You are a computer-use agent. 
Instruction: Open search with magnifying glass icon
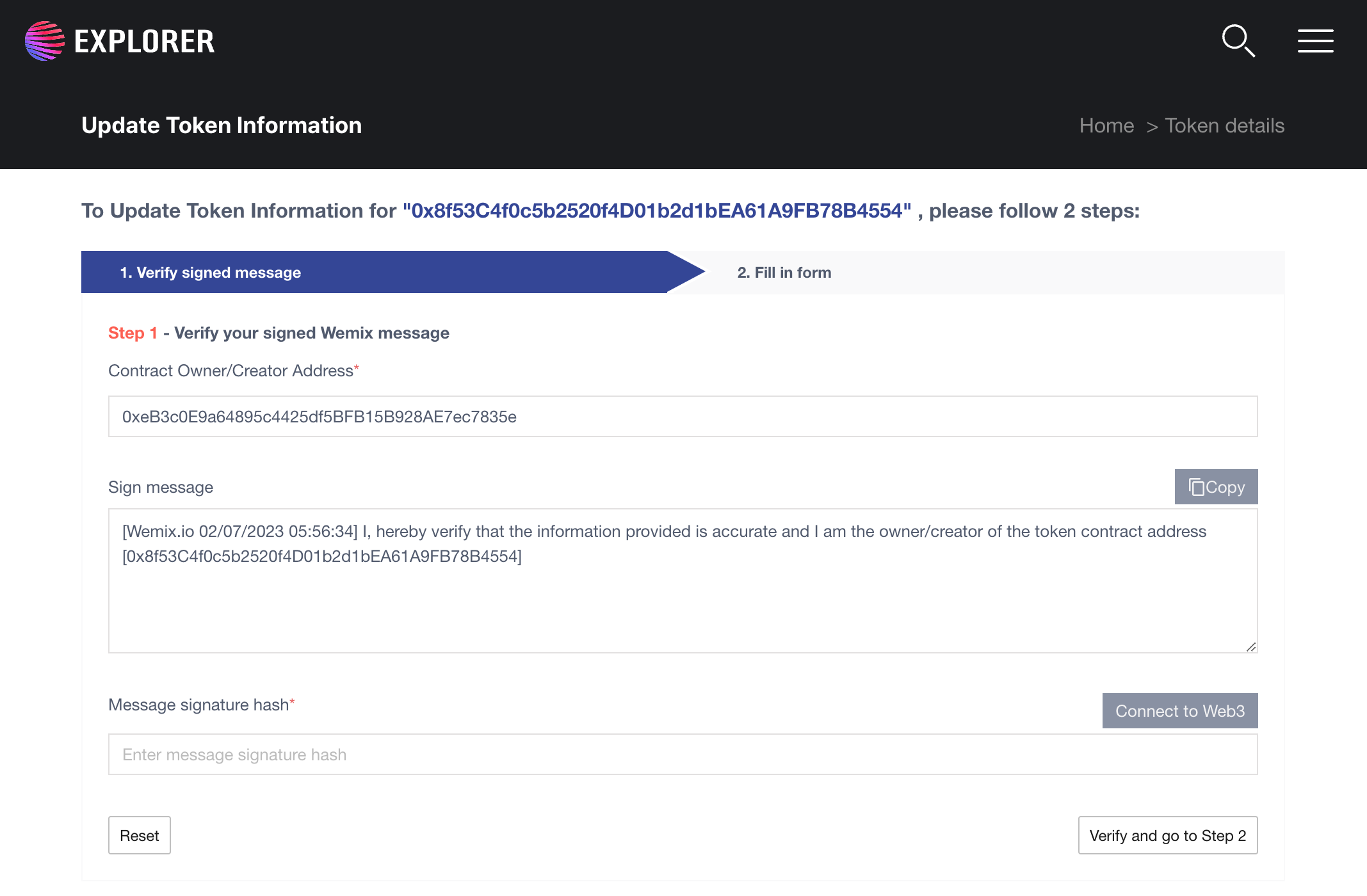1238,41
